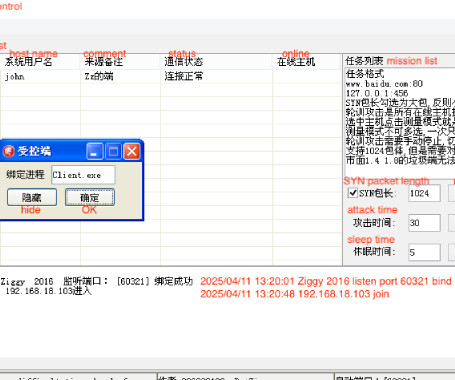Viewport: 455px width, 380px height.
Task: Click the 任务列表 panel label
Action: [364, 61]
